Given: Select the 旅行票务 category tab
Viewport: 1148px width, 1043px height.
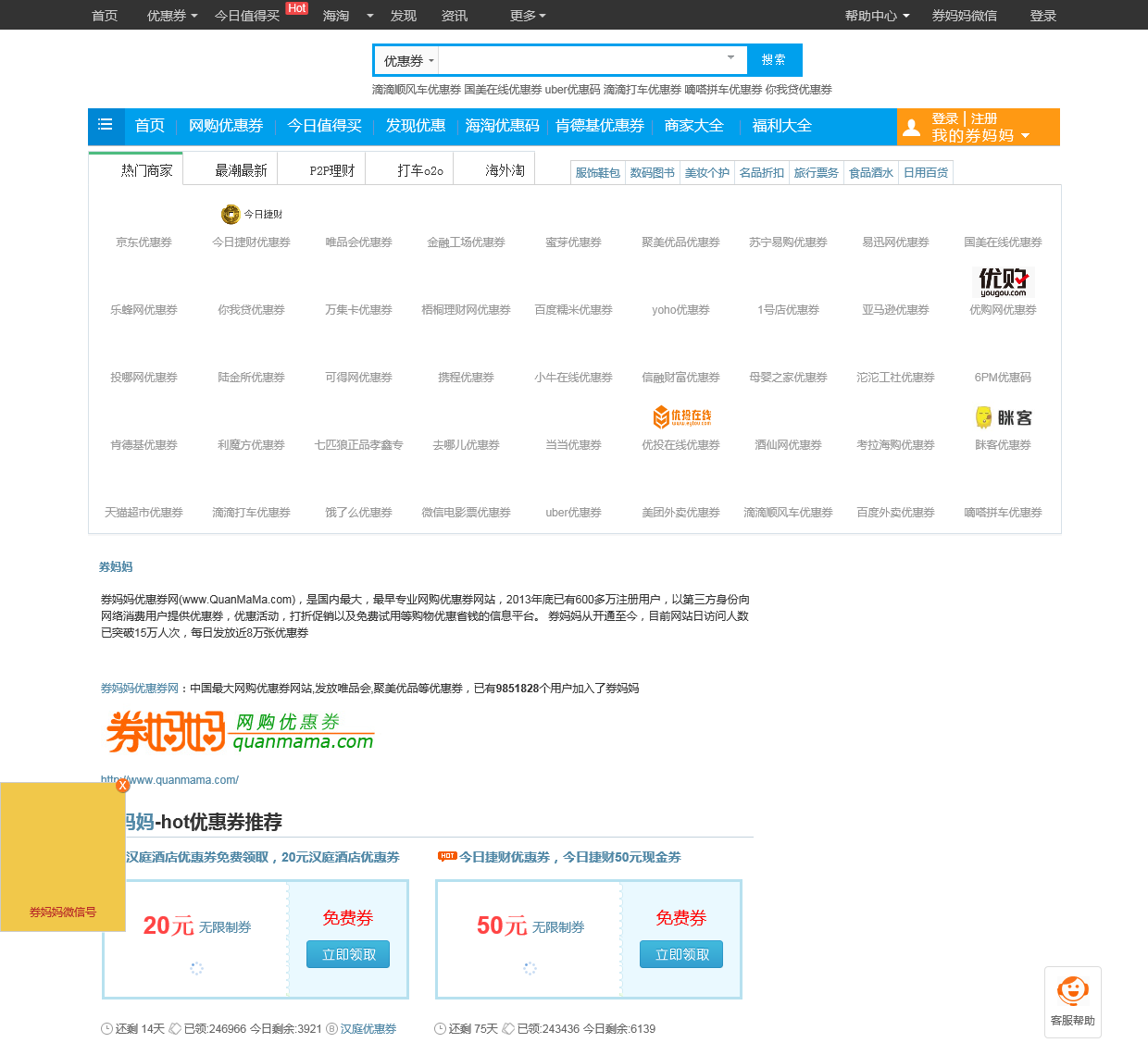Looking at the screenshot, I should click(x=816, y=173).
